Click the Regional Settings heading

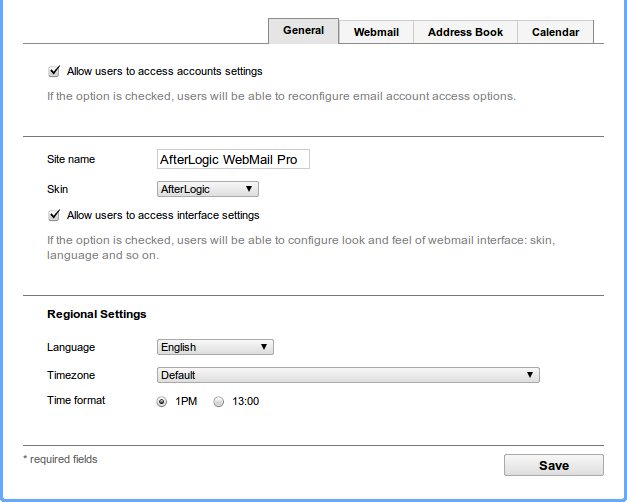(x=97, y=314)
